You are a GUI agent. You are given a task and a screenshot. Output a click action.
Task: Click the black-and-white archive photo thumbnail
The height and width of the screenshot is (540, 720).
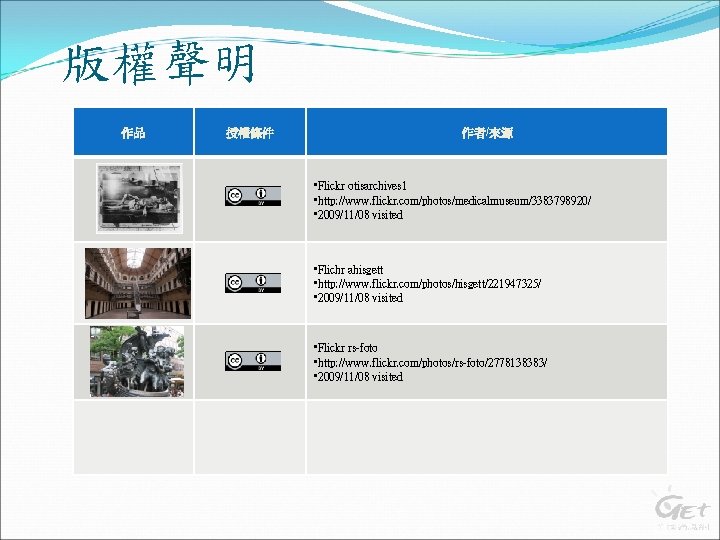(x=139, y=198)
